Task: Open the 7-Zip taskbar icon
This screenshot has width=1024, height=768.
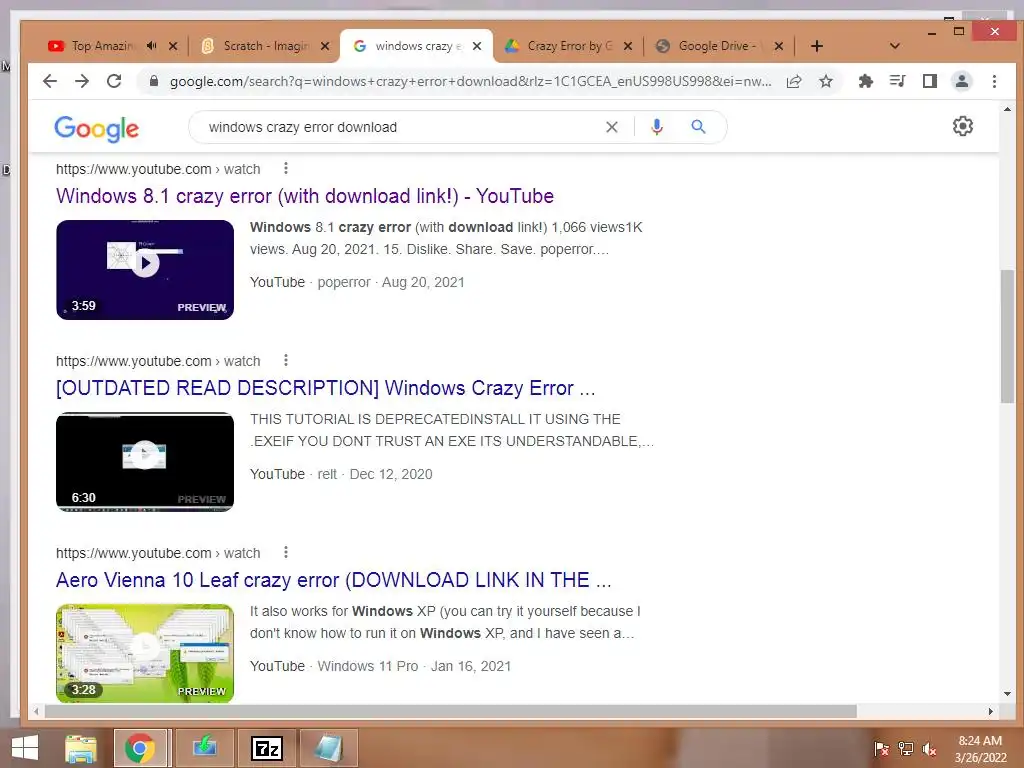Action: [x=267, y=748]
